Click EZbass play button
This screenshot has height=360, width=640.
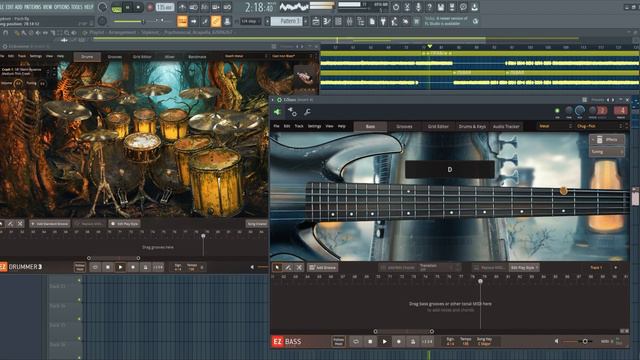click(x=384, y=342)
